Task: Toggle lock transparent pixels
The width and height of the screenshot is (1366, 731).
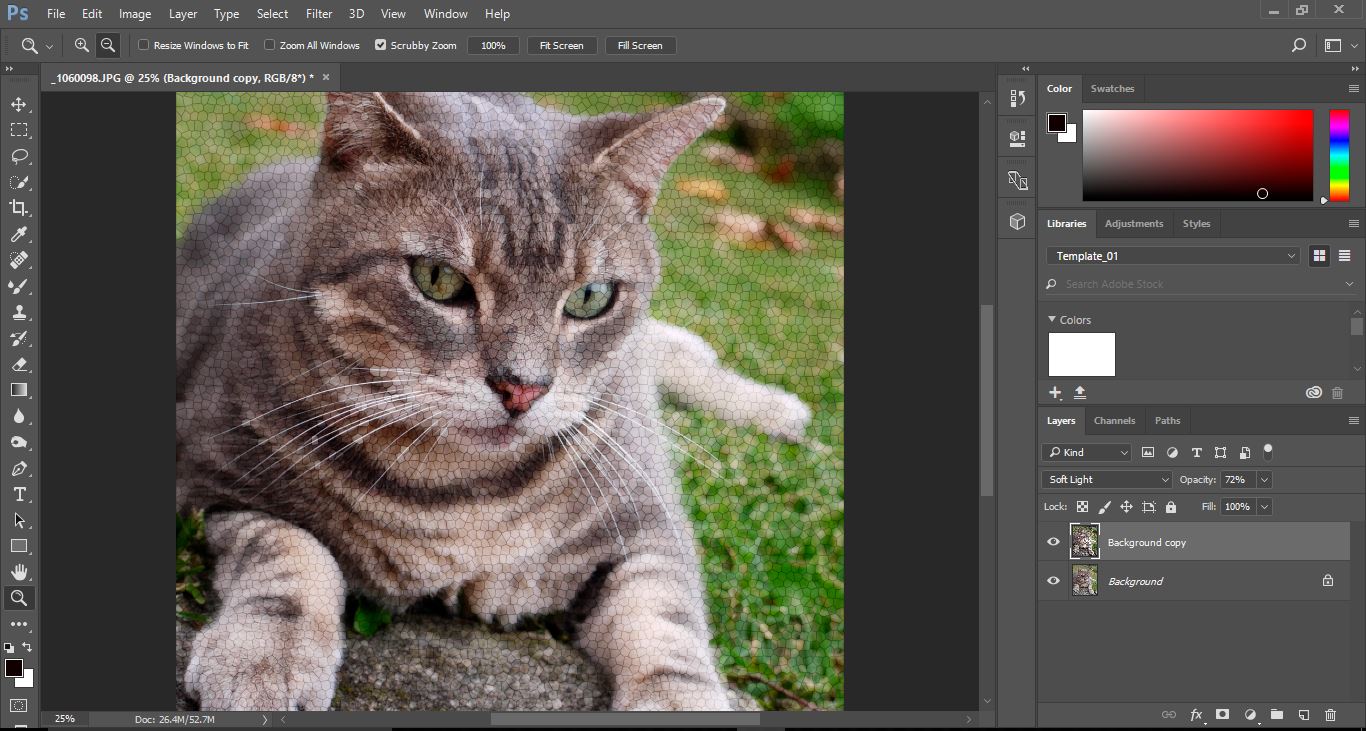Action: click(1082, 507)
